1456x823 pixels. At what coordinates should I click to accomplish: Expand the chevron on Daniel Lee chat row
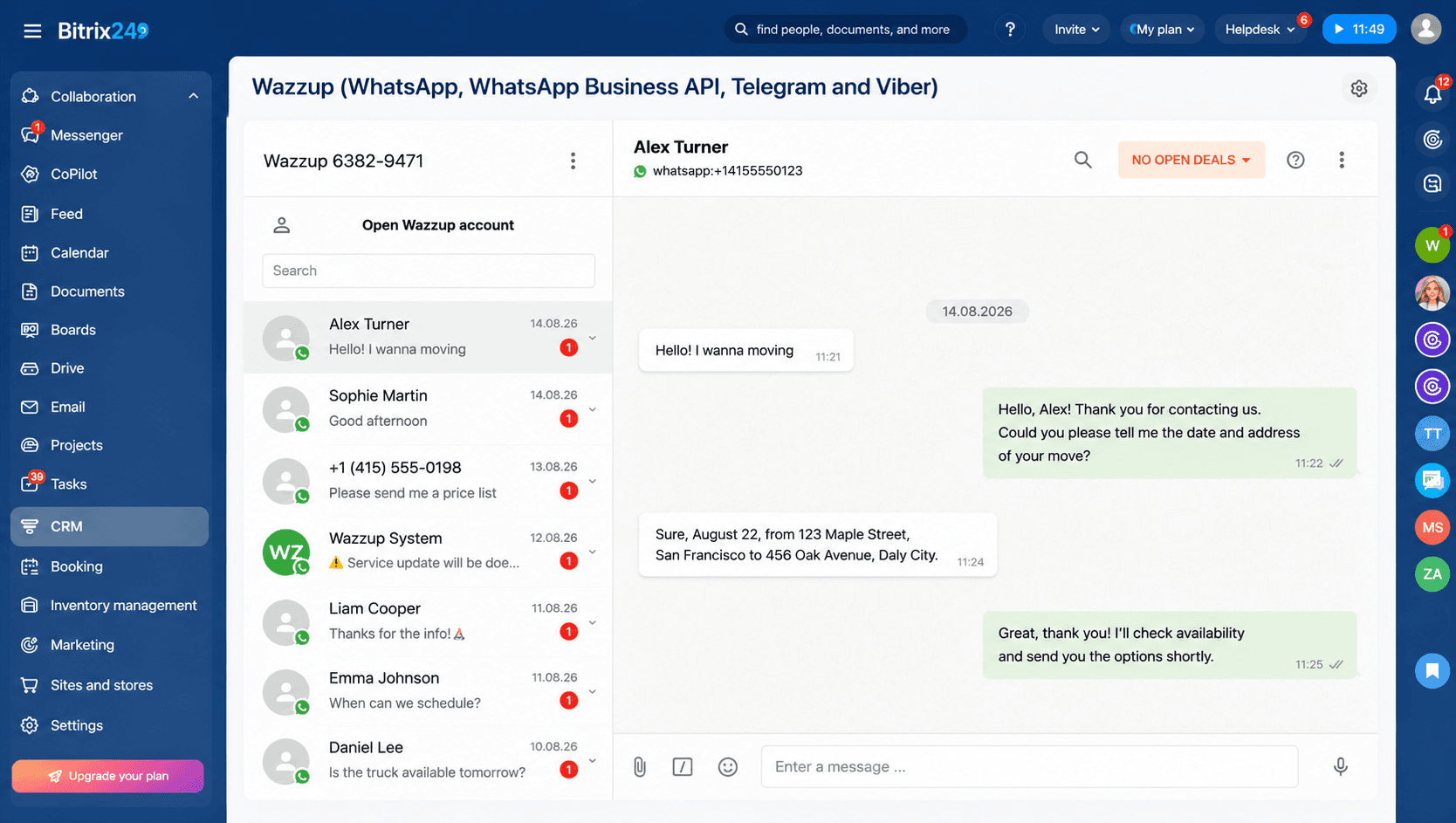pyautogui.click(x=593, y=761)
